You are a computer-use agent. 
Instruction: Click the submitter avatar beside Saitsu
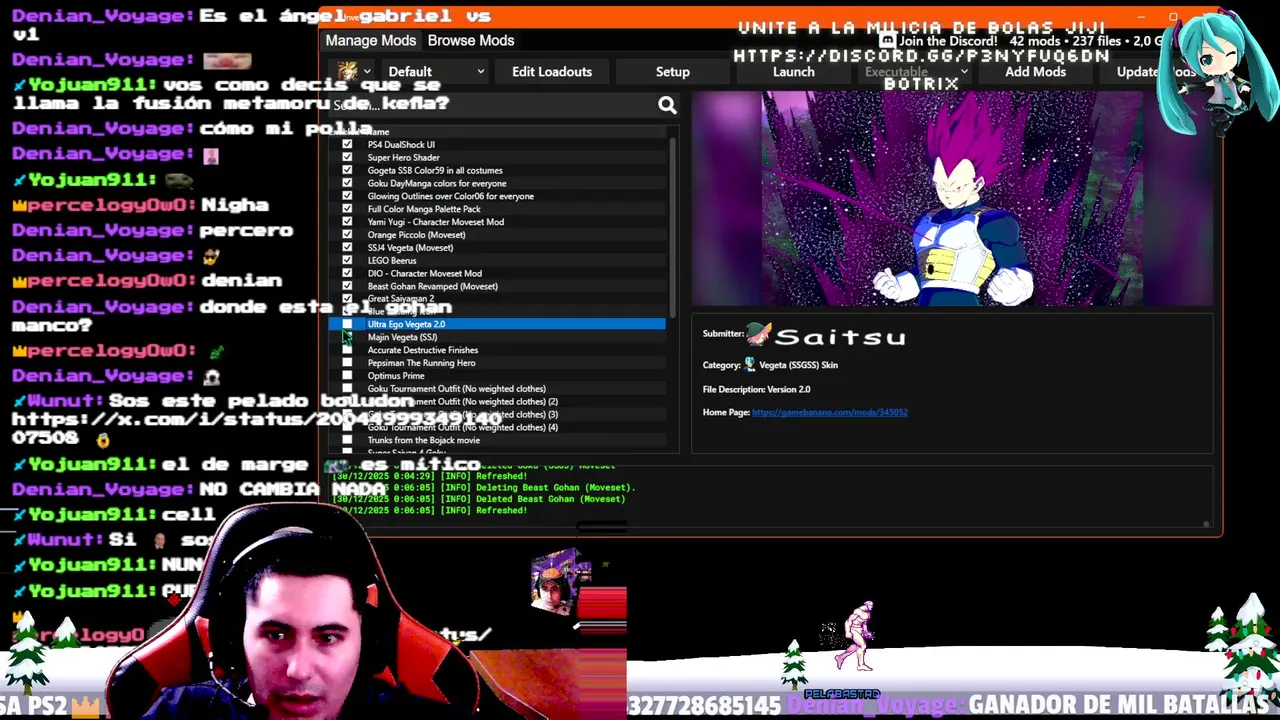[759, 334]
